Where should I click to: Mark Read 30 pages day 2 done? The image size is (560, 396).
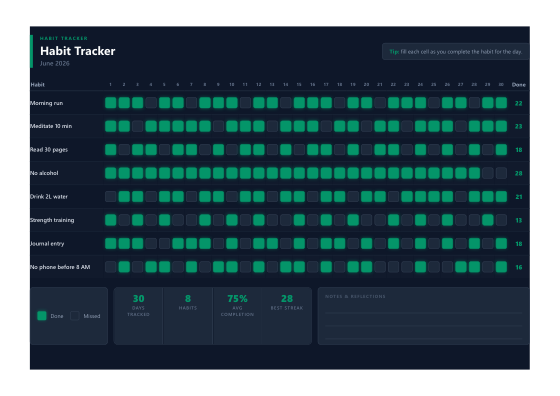[124, 150]
